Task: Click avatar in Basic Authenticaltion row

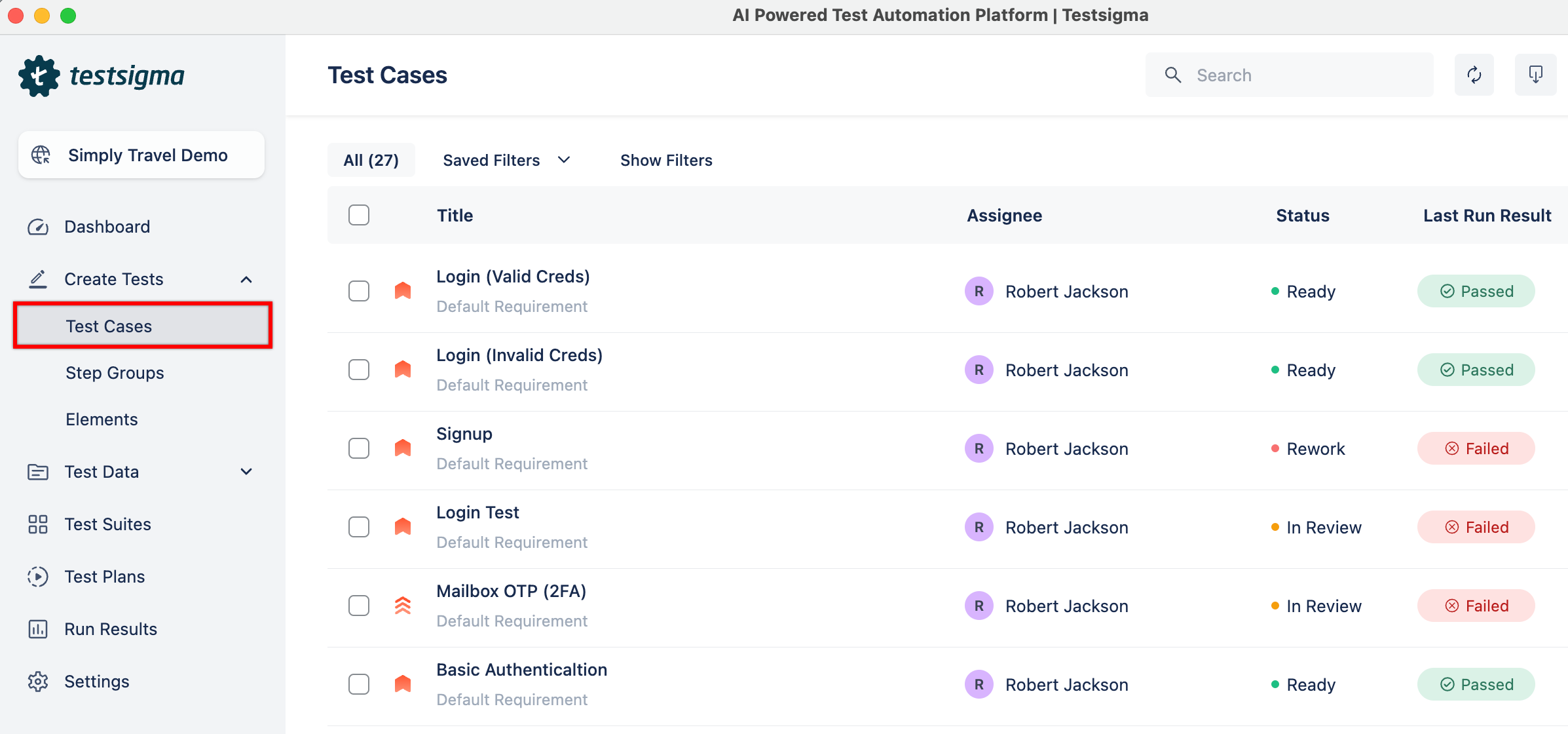Action: [979, 684]
